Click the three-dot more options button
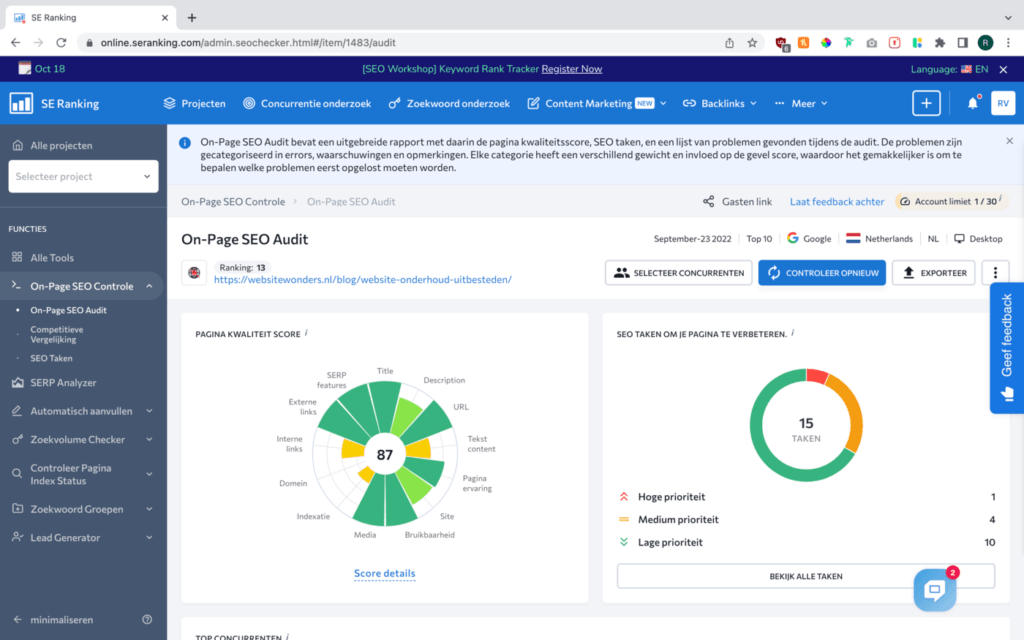The height and width of the screenshot is (640, 1024). coord(995,273)
